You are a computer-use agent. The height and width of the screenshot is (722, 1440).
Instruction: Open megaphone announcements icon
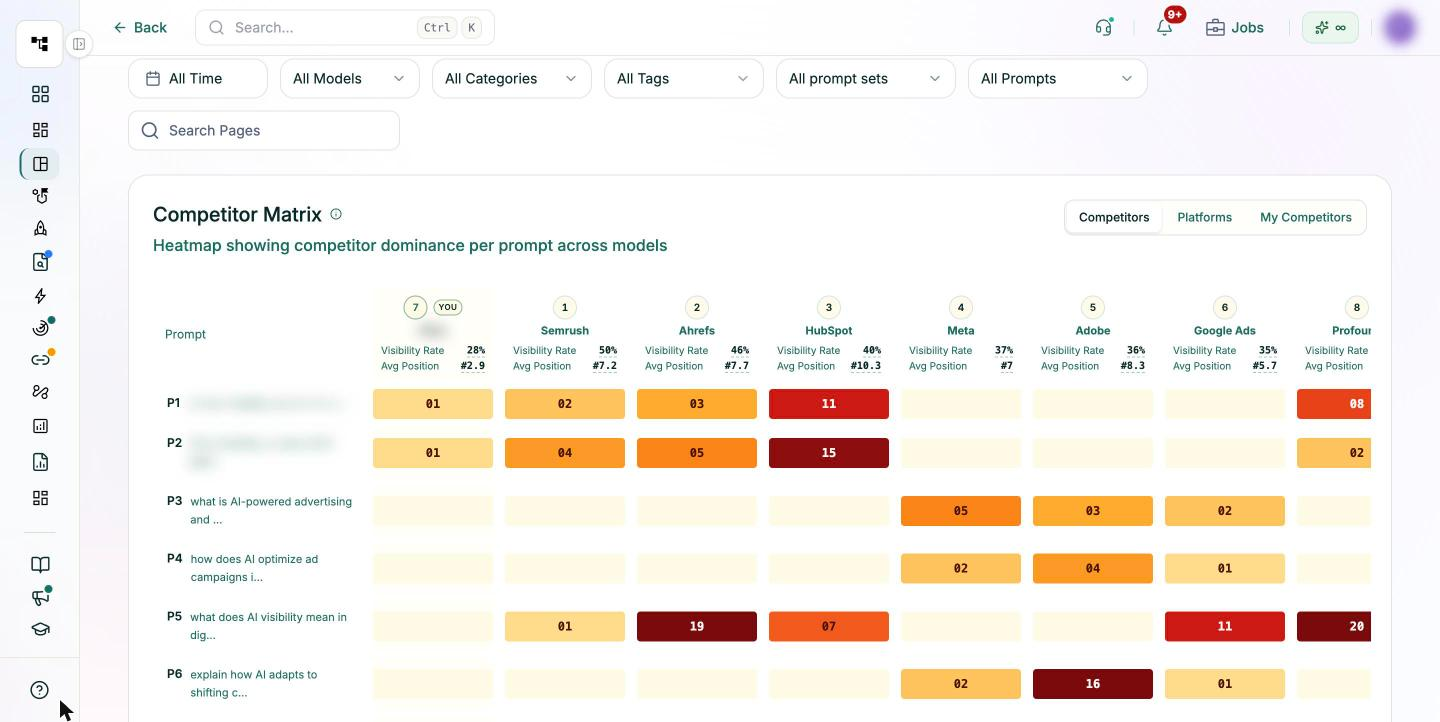(x=40, y=597)
